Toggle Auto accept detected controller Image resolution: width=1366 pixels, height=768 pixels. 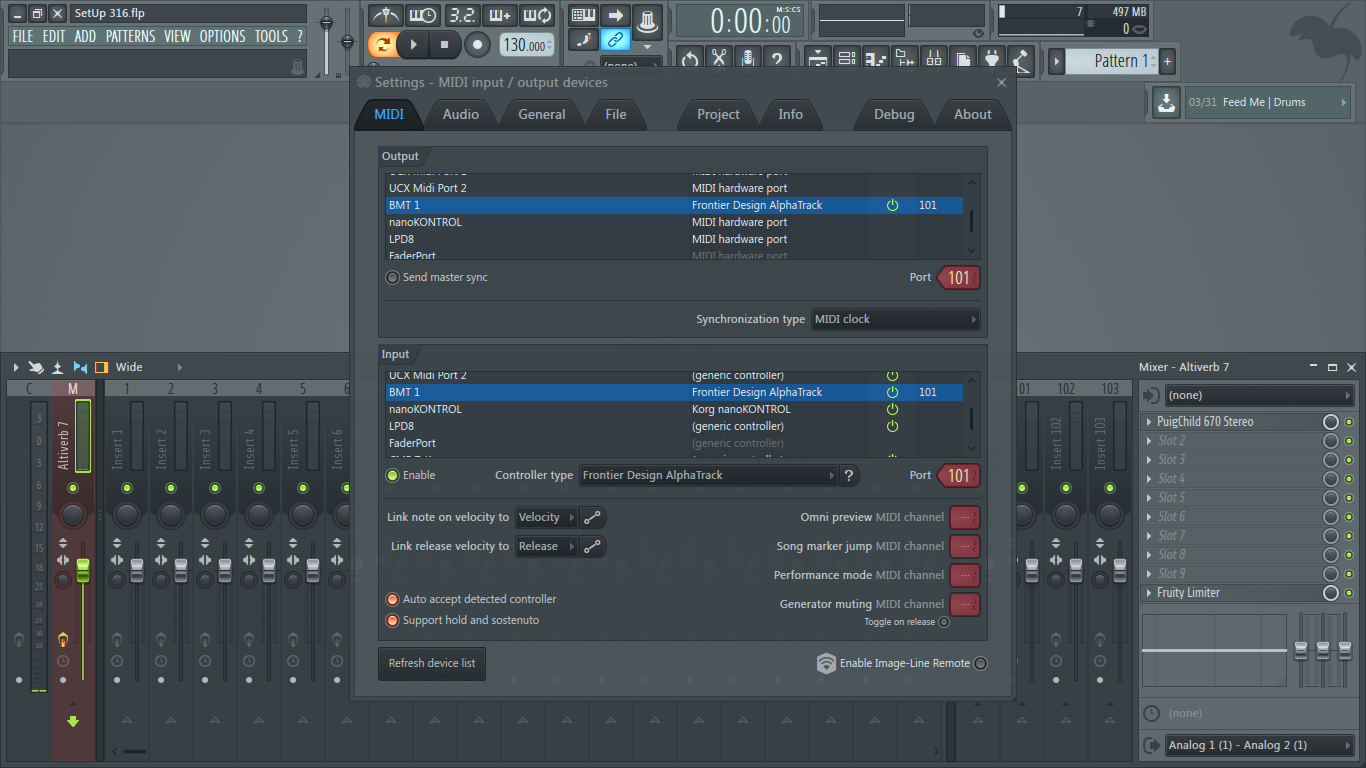(x=393, y=599)
